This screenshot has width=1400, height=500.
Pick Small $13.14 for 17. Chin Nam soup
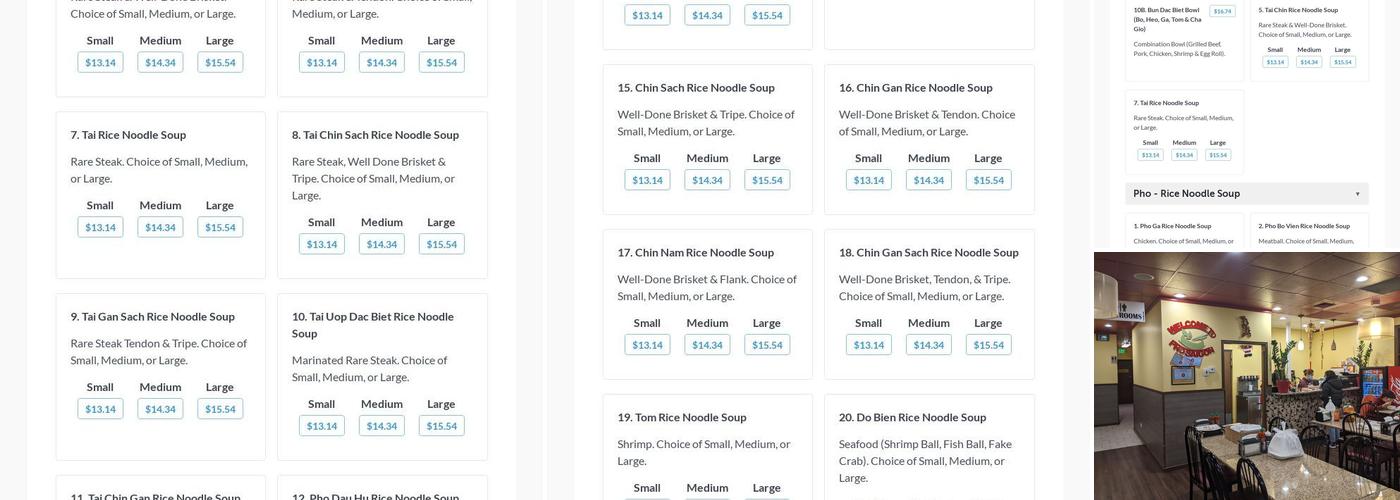coord(647,345)
